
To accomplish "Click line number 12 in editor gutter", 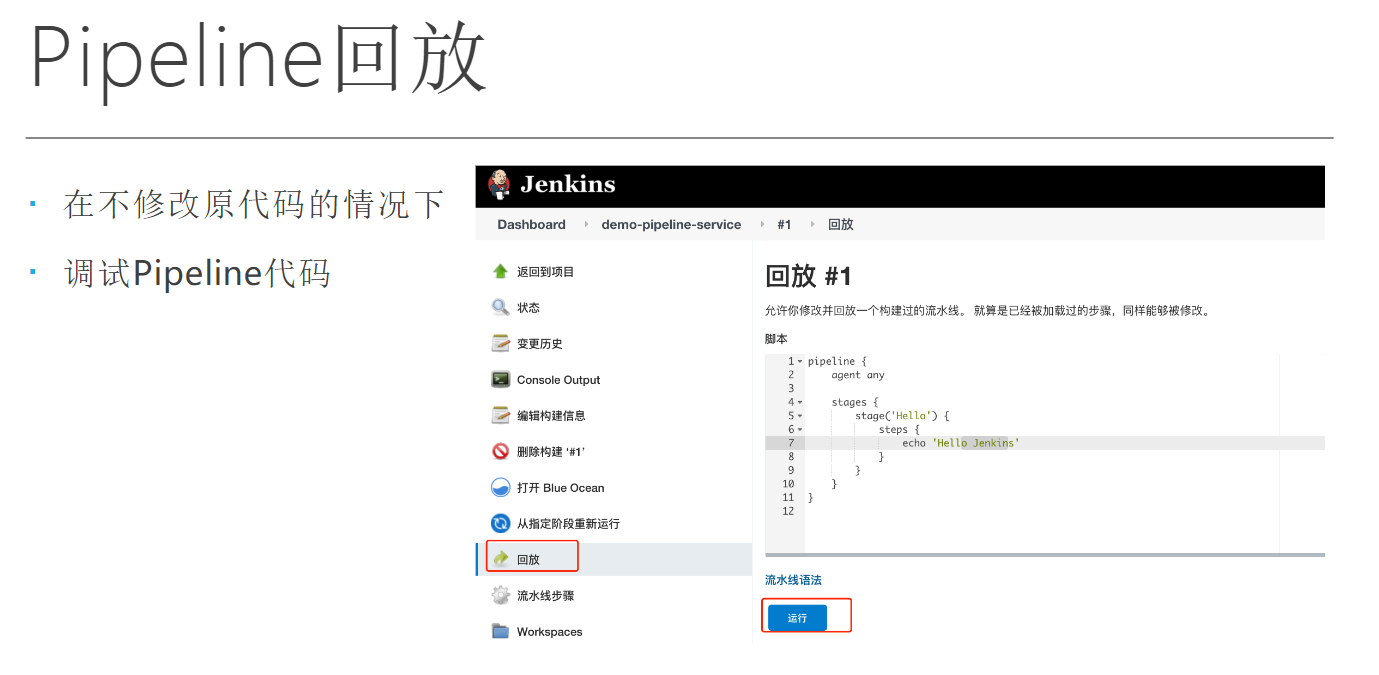I will tap(788, 511).
